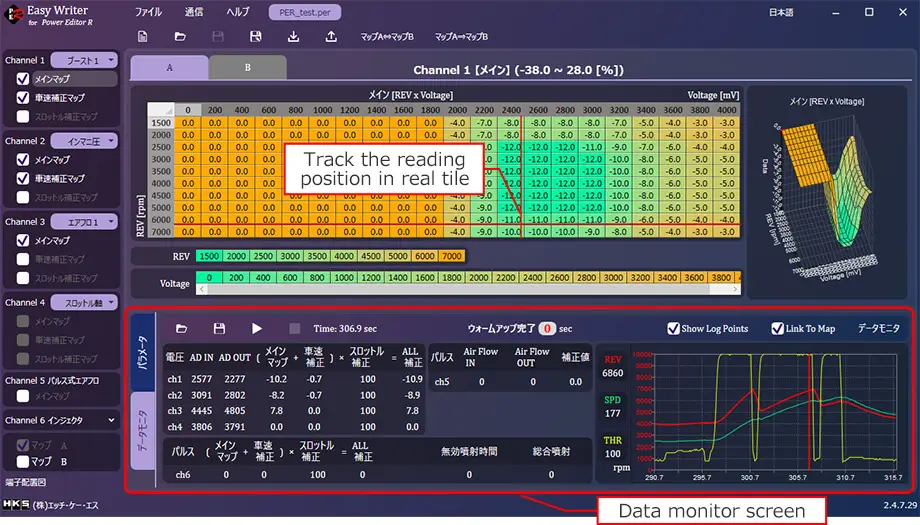Click the マップA⇔マップB swap button

point(387,36)
